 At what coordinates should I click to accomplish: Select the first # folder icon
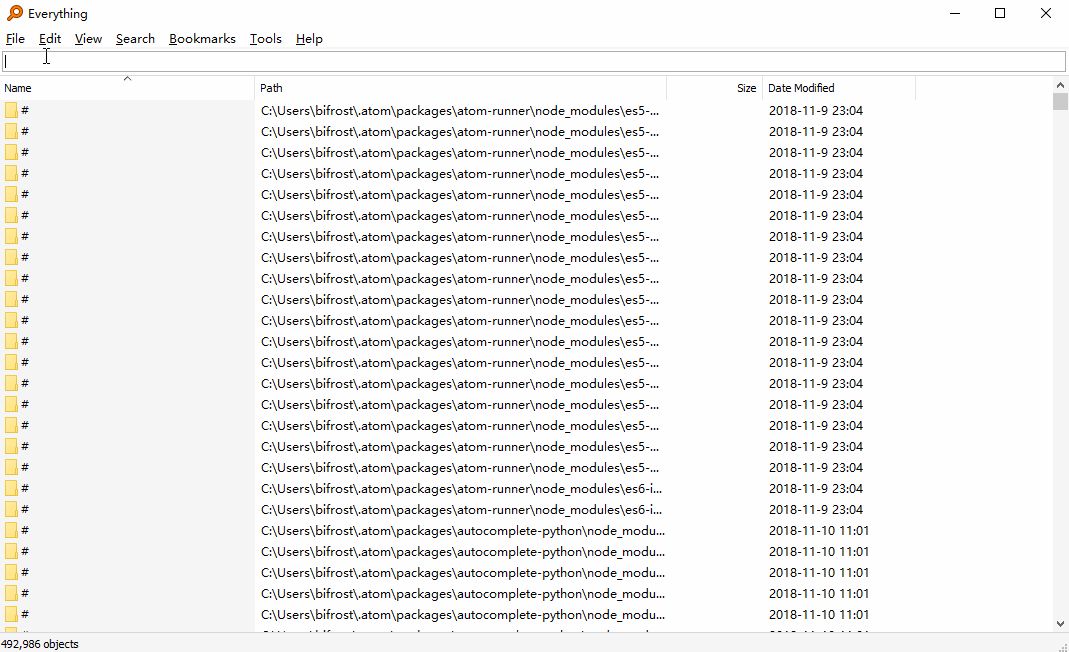(11, 110)
